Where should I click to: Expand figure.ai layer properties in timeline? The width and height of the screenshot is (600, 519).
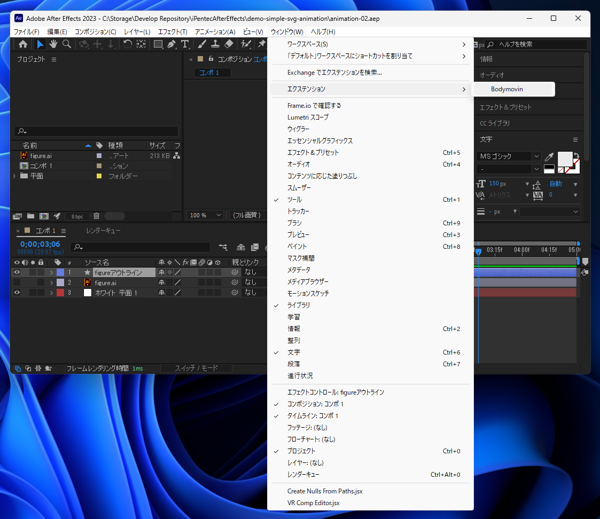52,283
